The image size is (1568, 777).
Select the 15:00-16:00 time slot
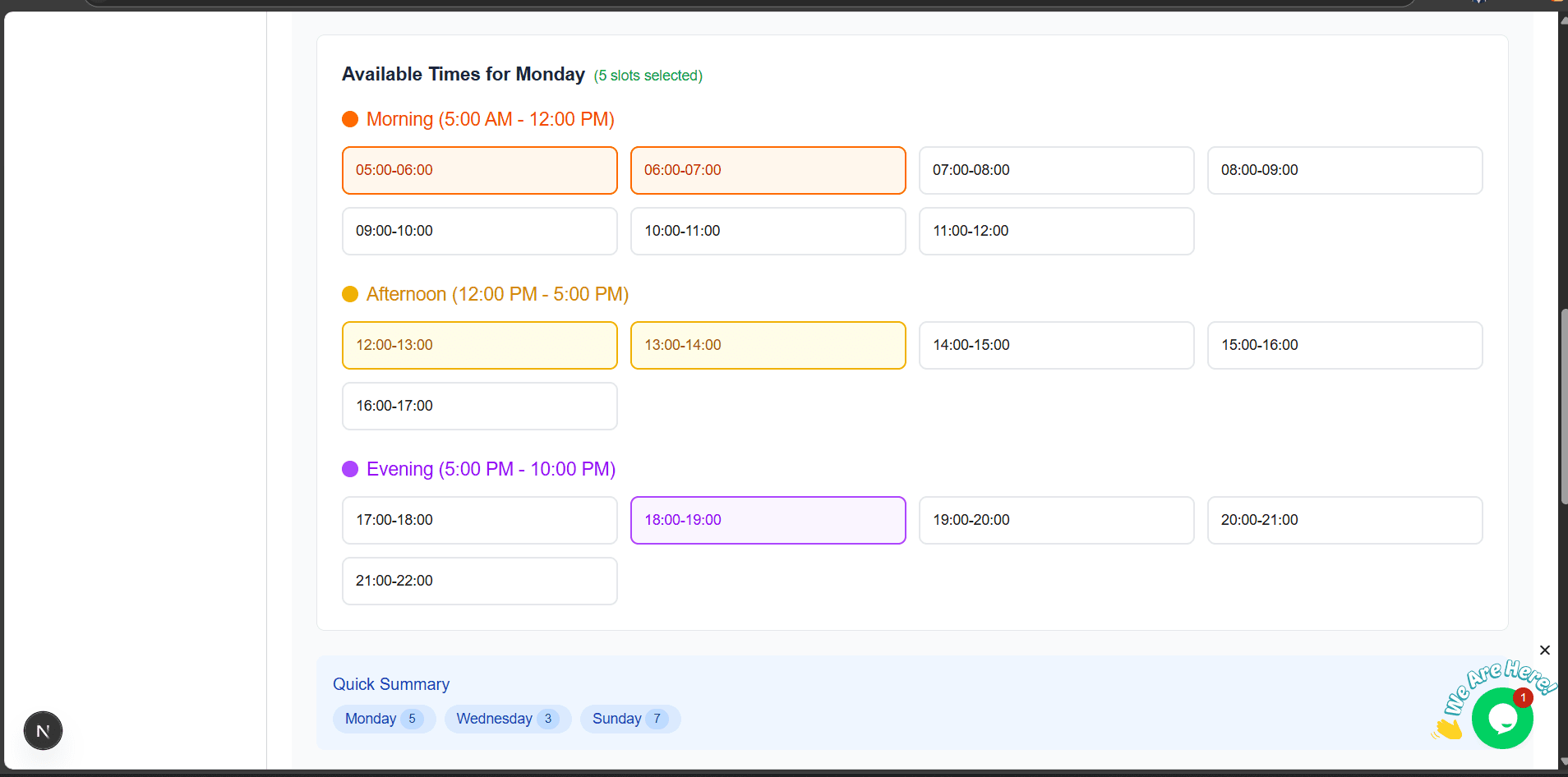[x=1345, y=345]
